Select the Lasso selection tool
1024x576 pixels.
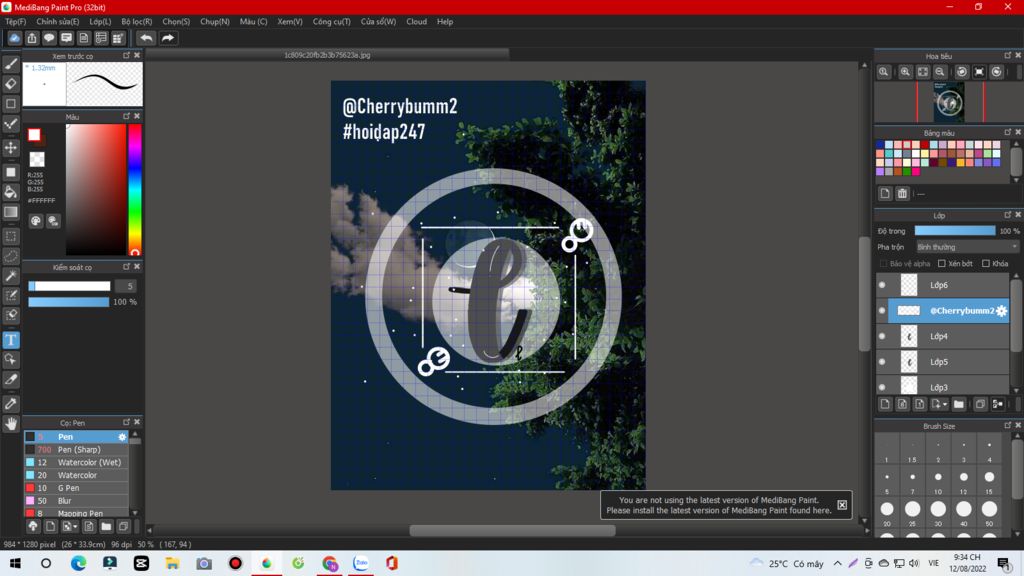click(x=11, y=256)
